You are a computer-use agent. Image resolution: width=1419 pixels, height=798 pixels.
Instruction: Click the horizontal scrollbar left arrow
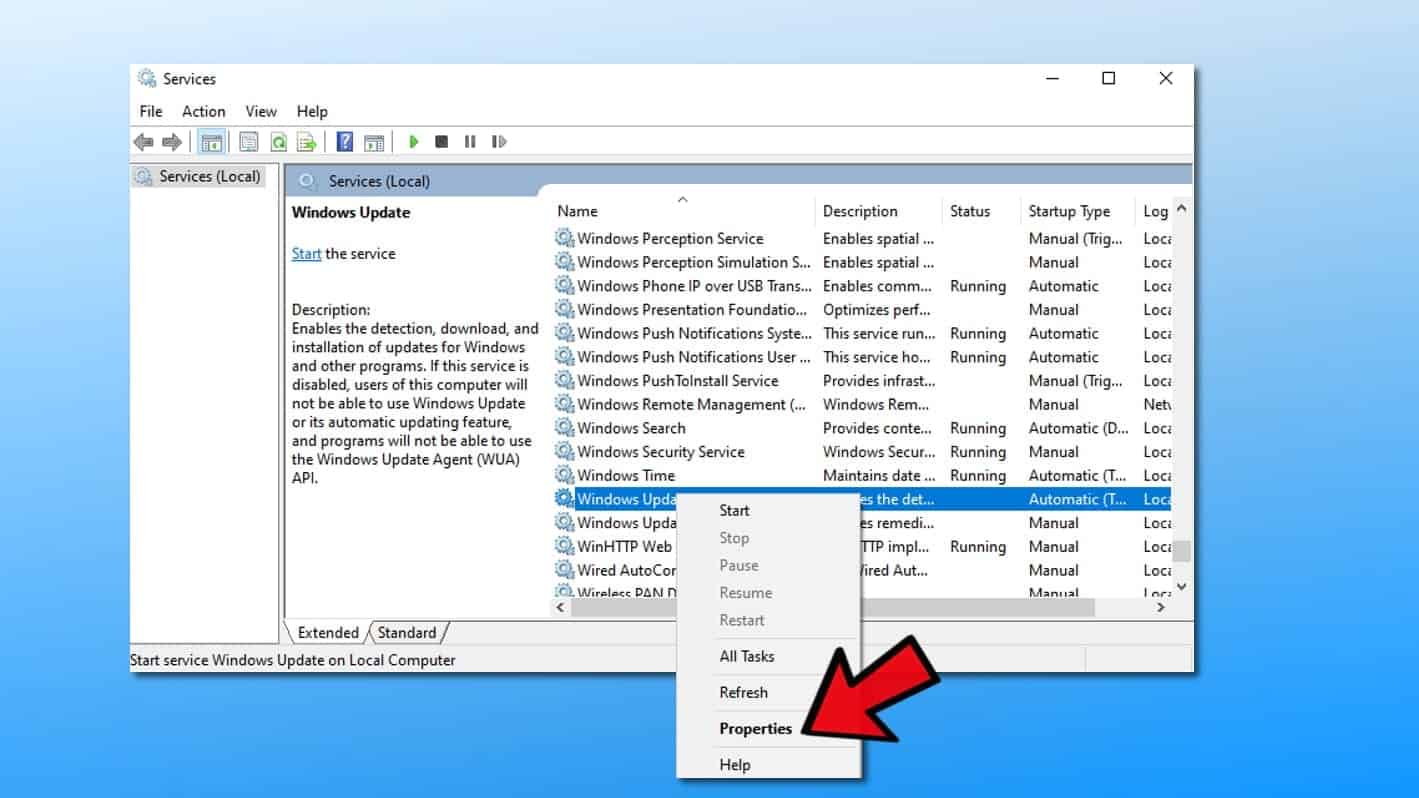point(561,607)
